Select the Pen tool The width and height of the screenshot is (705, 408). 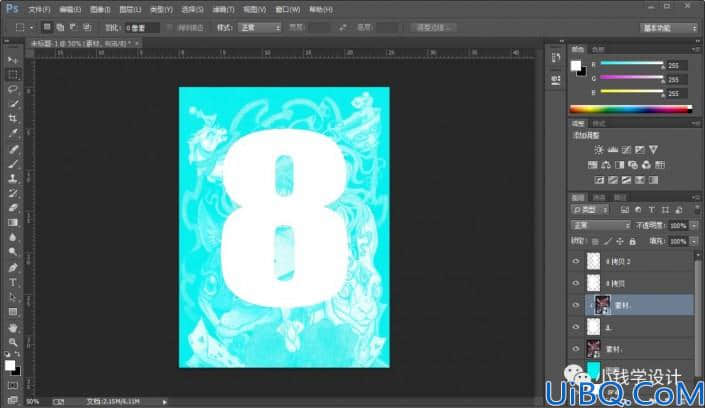click(13, 268)
